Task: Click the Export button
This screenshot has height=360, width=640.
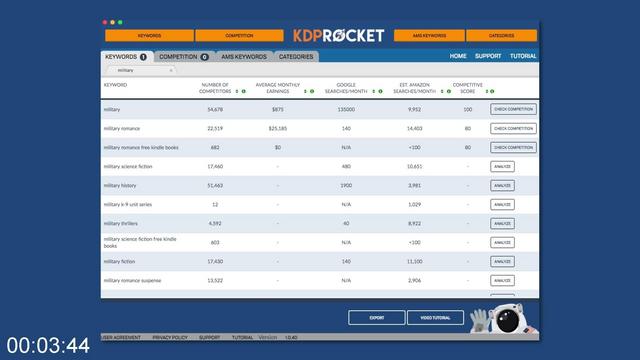Action: 376,318
